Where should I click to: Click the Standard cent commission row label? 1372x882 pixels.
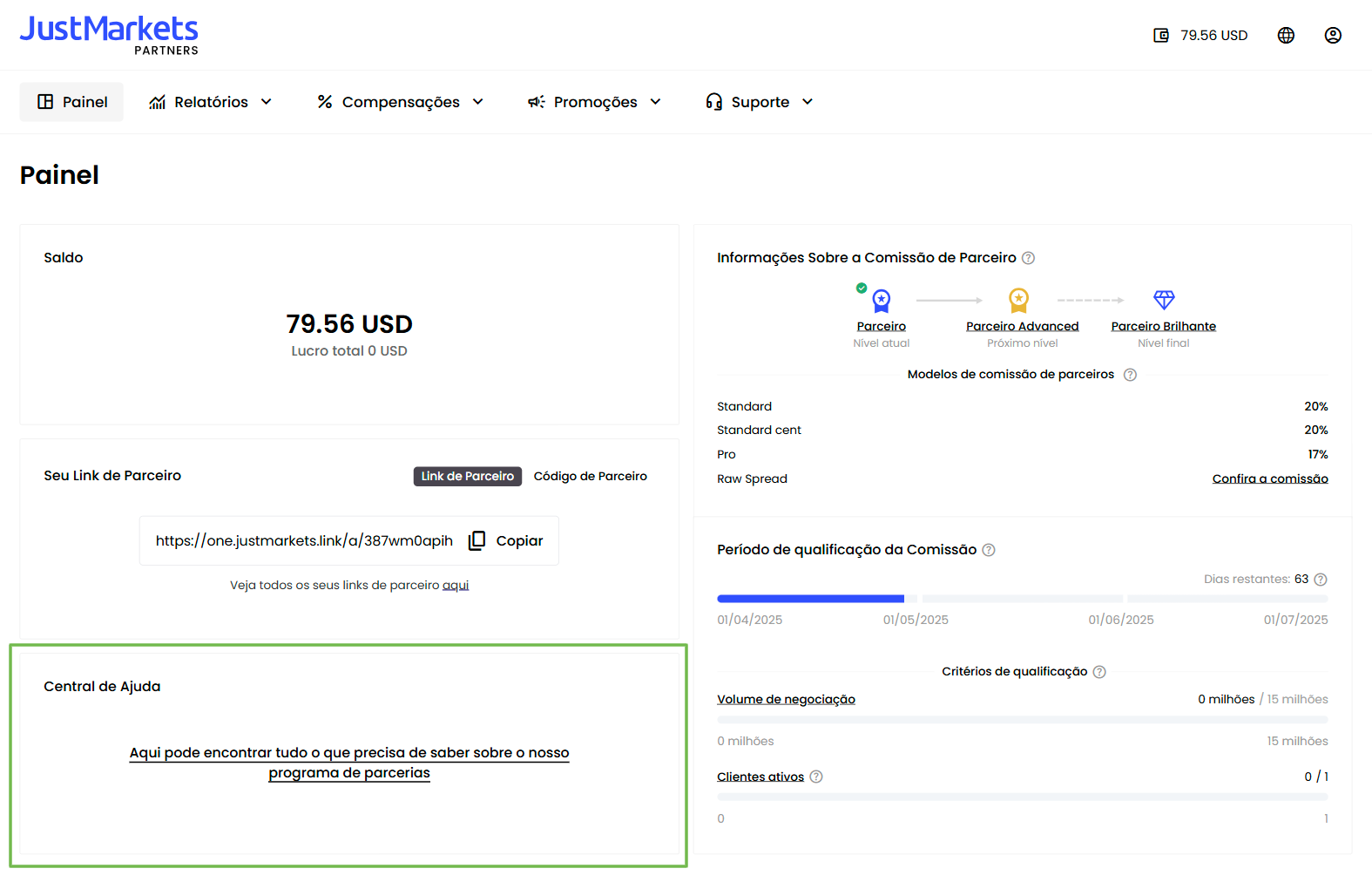coord(759,431)
